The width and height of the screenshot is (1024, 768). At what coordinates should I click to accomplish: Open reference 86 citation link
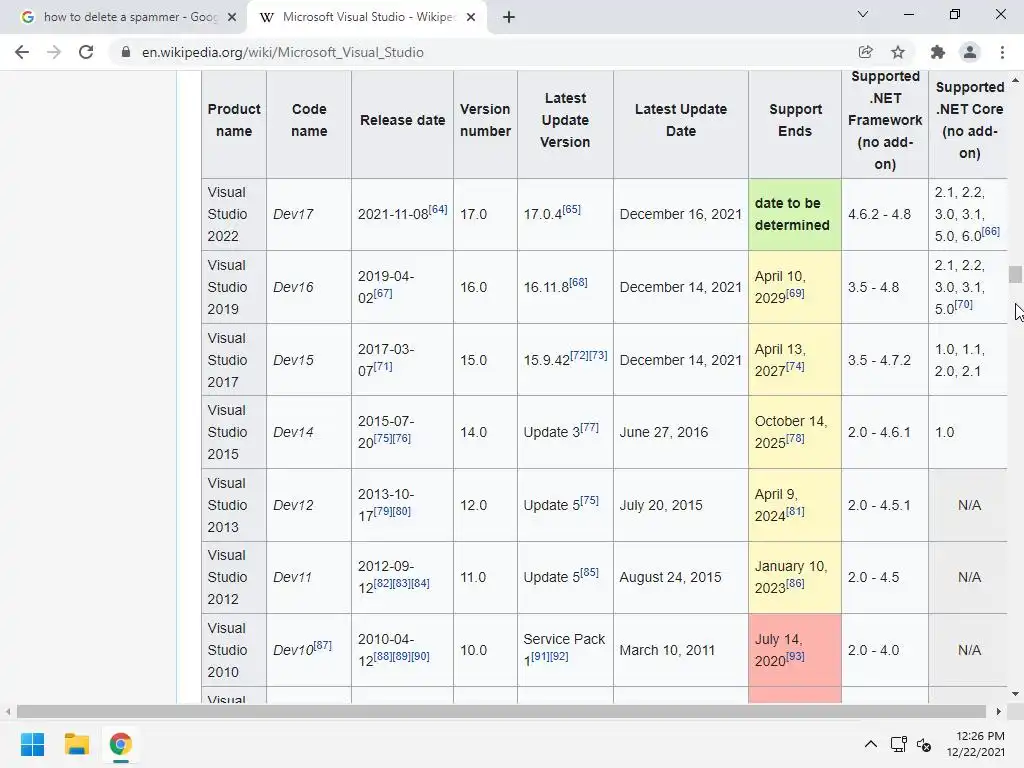[x=795, y=583]
